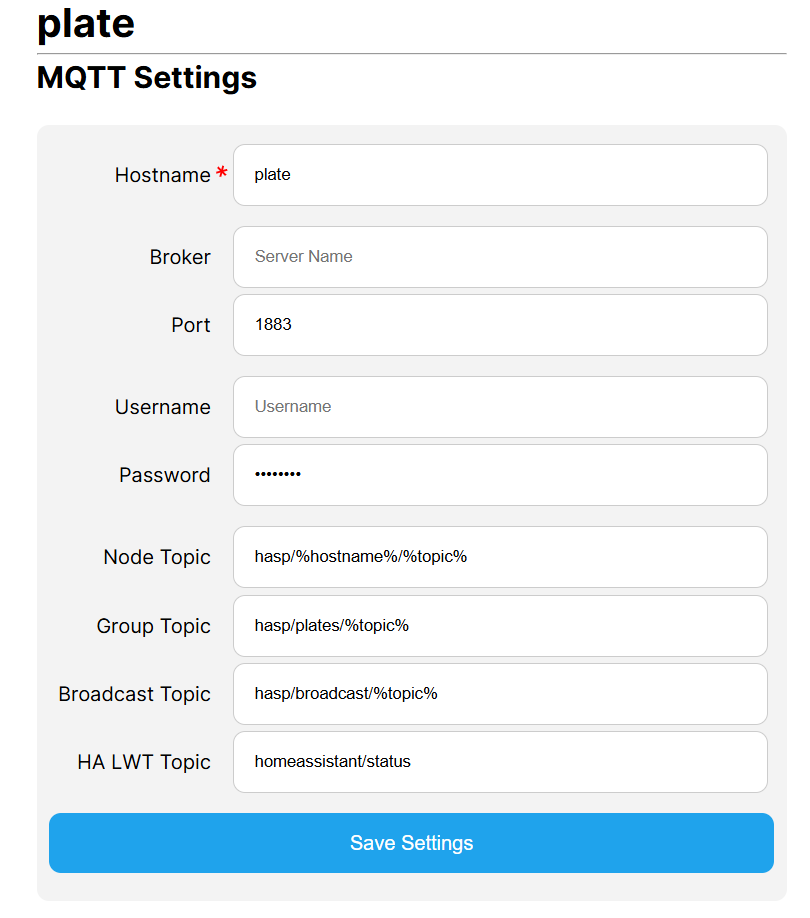Click the Save Settings button

(411, 842)
